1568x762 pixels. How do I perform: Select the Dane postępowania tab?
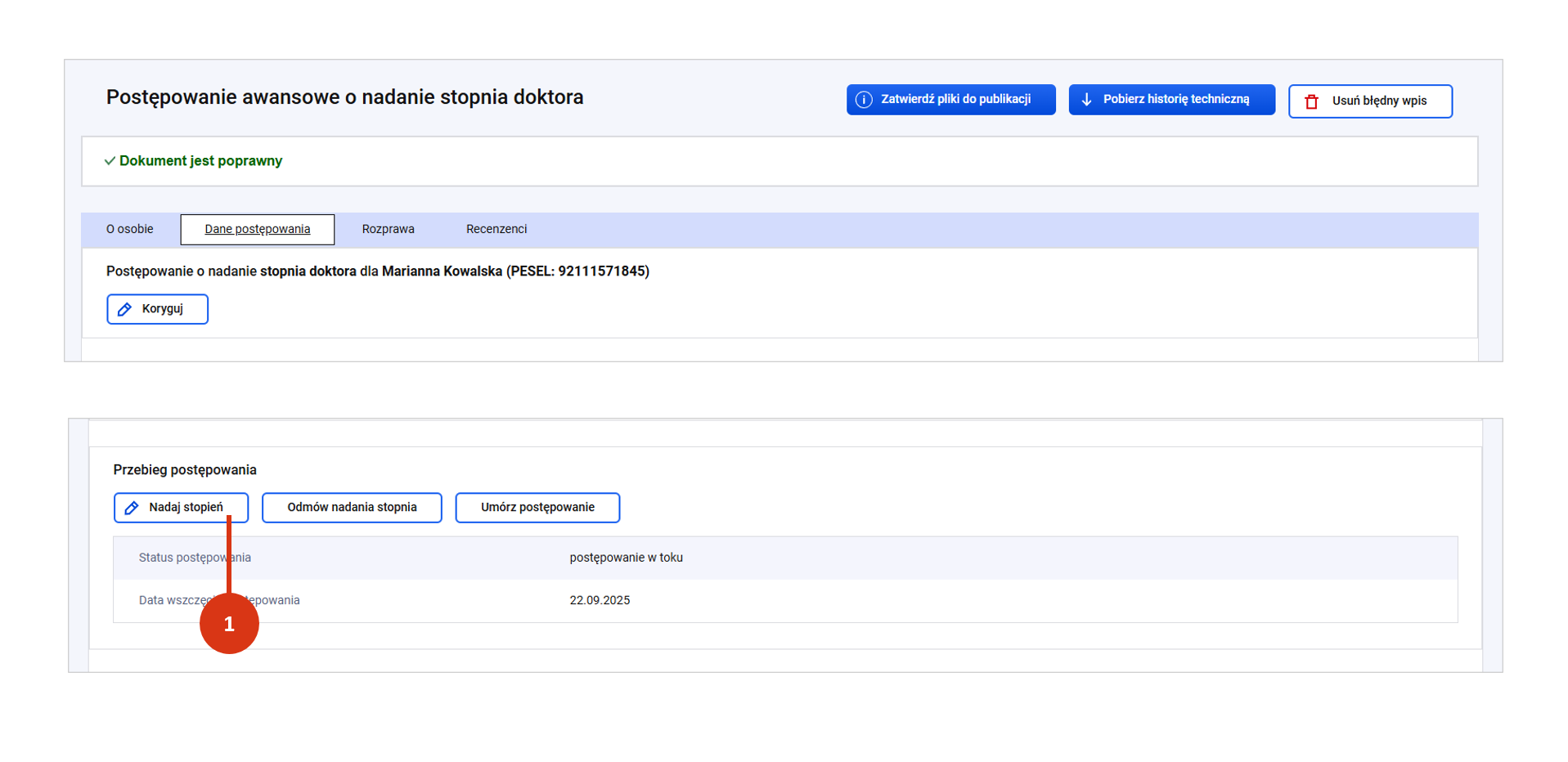pyautogui.click(x=257, y=229)
